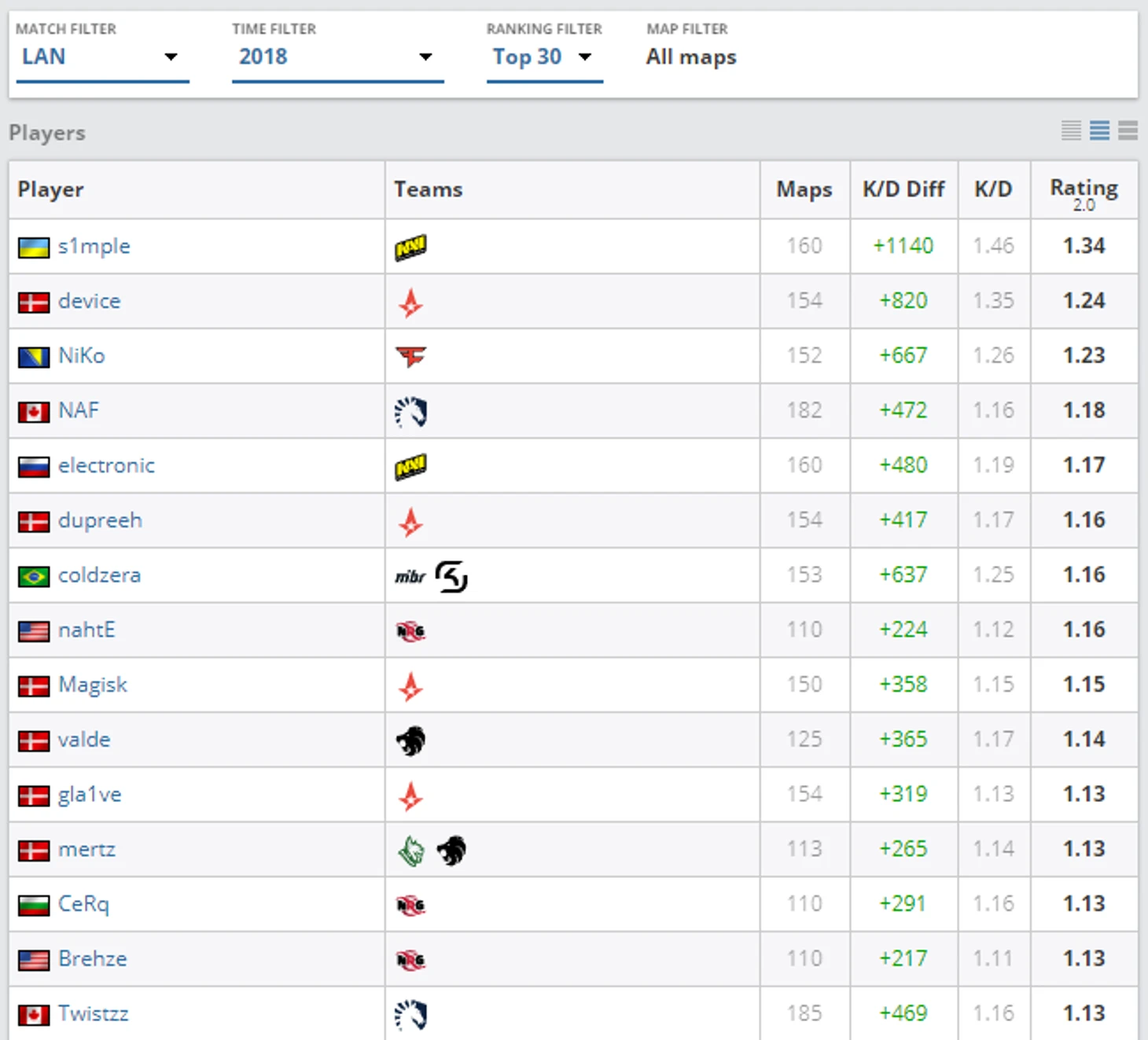Open Twistzz's player stats link

click(93, 1013)
